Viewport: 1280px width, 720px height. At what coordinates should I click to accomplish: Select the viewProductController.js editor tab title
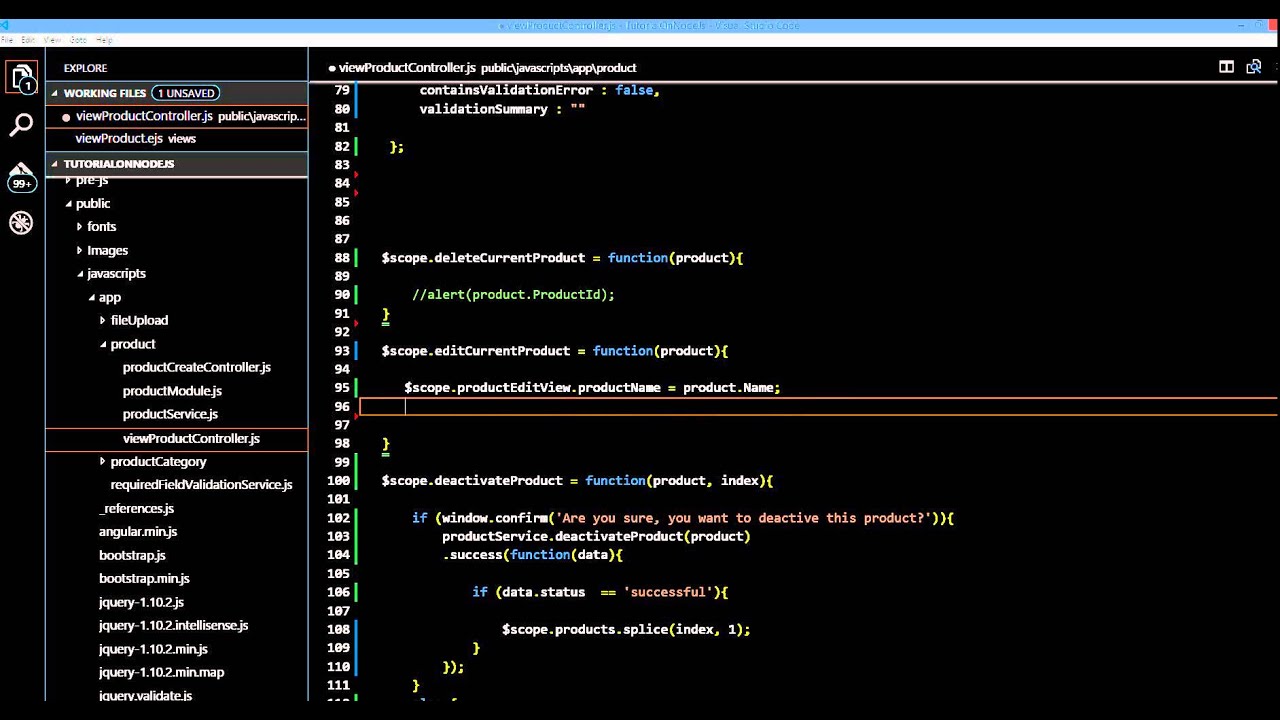pos(407,68)
